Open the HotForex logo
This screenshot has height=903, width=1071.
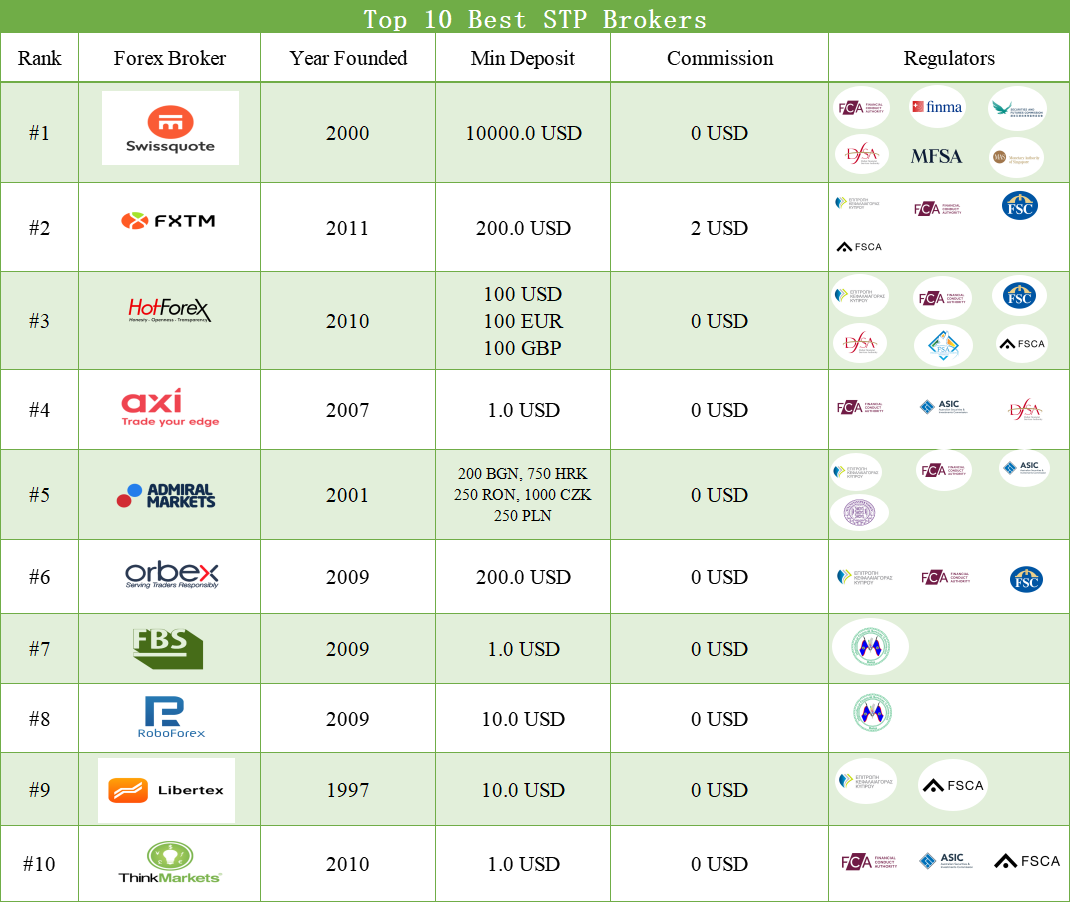170,311
